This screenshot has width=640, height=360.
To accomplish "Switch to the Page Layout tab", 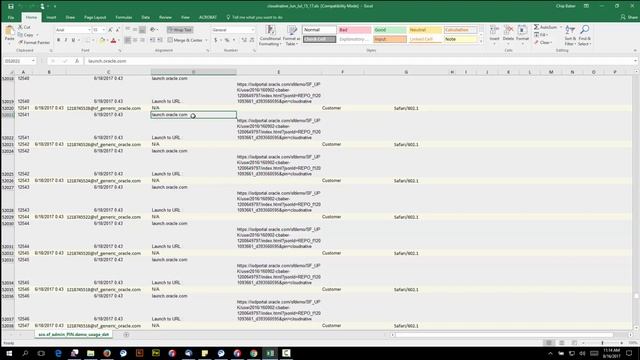I will point(95,18).
